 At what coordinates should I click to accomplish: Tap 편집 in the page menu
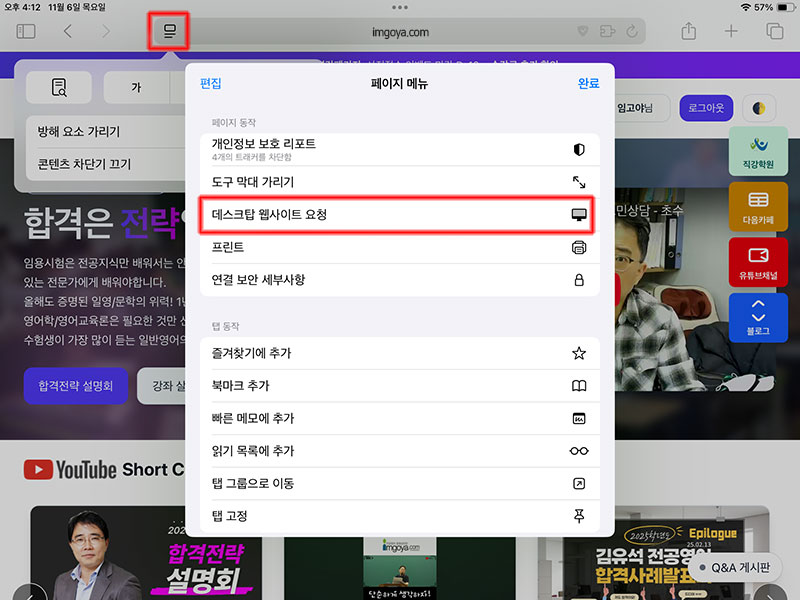coord(211,84)
